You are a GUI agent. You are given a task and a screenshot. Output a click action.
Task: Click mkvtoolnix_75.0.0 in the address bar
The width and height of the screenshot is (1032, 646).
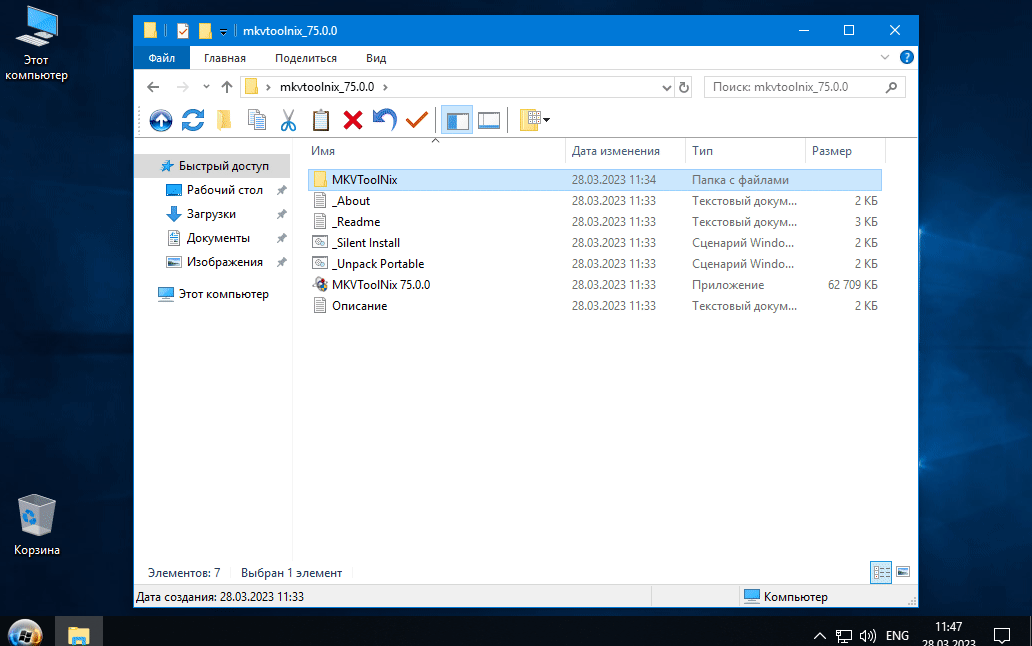[327, 87]
